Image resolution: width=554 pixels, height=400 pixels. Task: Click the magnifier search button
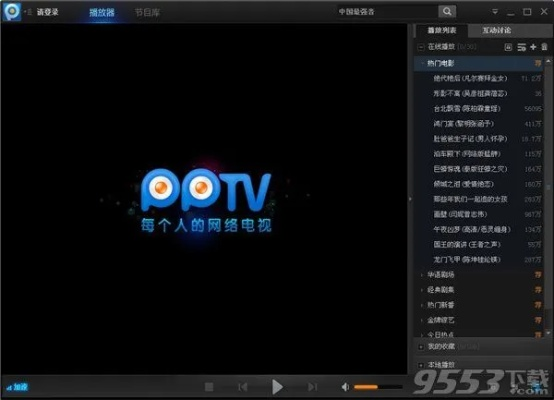pyautogui.click(x=447, y=12)
